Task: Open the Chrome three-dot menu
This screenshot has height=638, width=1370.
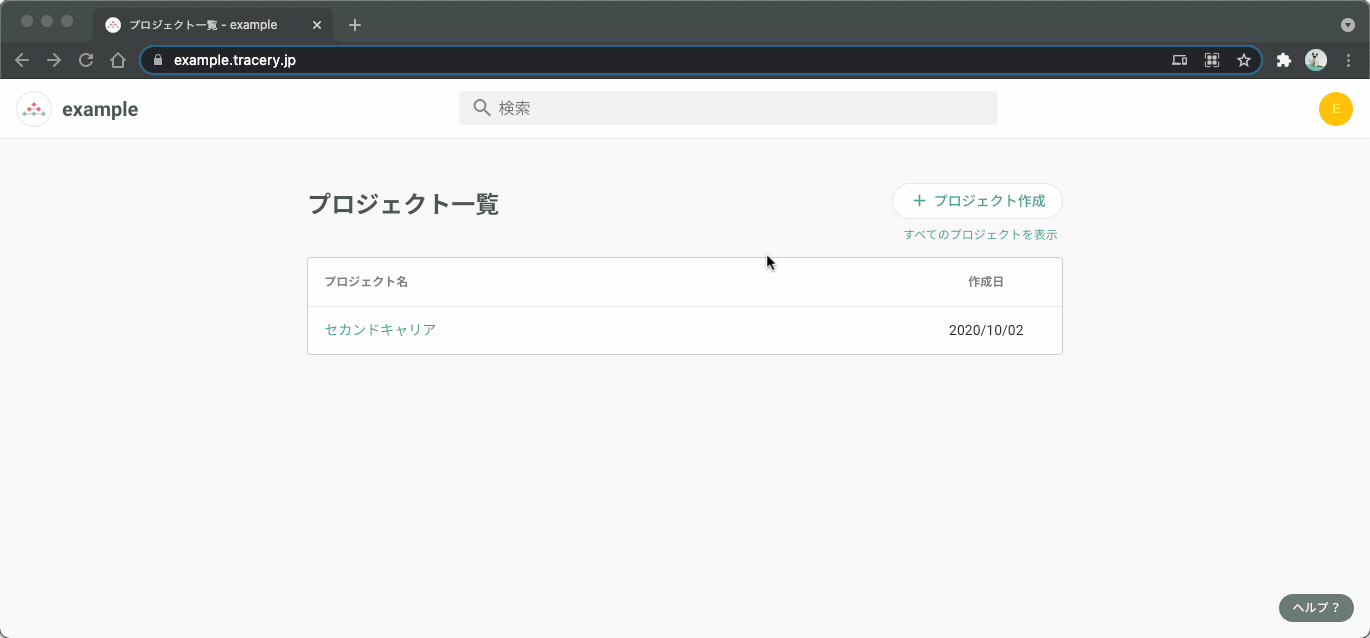Action: click(x=1349, y=60)
